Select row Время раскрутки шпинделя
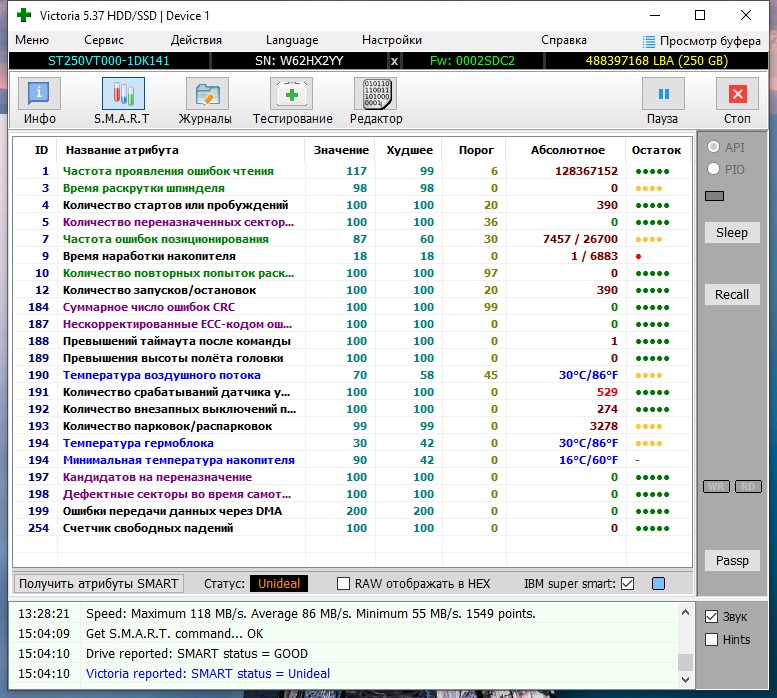This screenshot has height=698, width=777. (352, 188)
